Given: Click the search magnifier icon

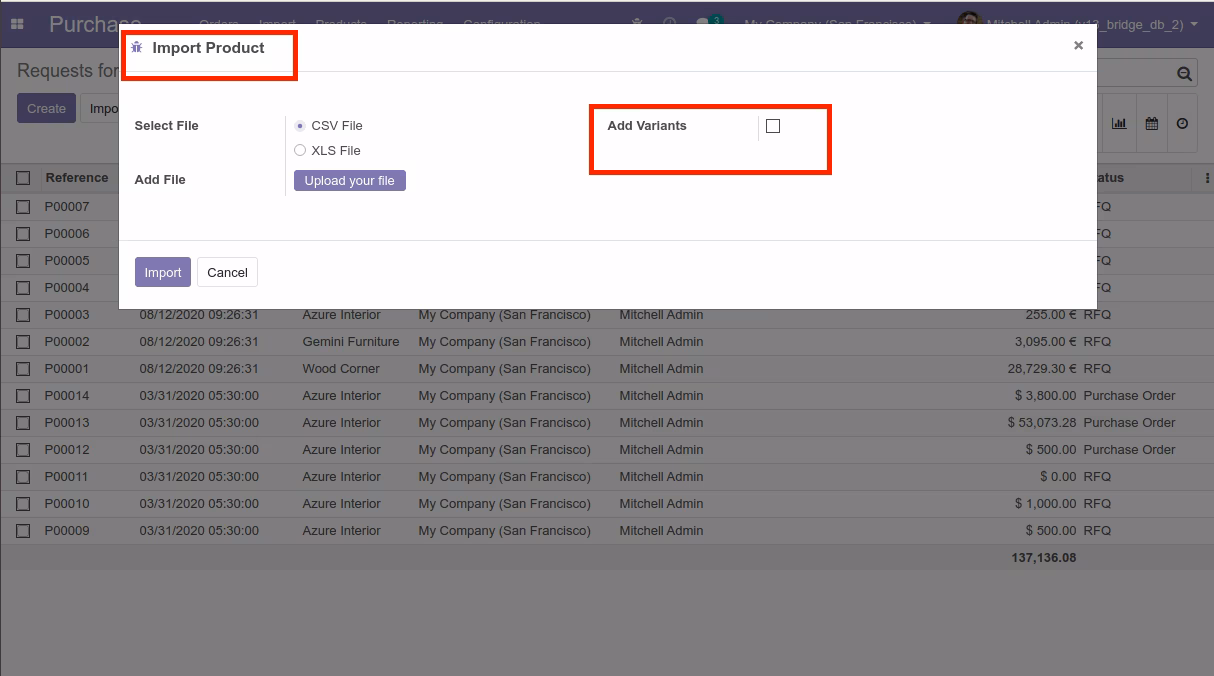Looking at the screenshot, I should point(1184,73).
